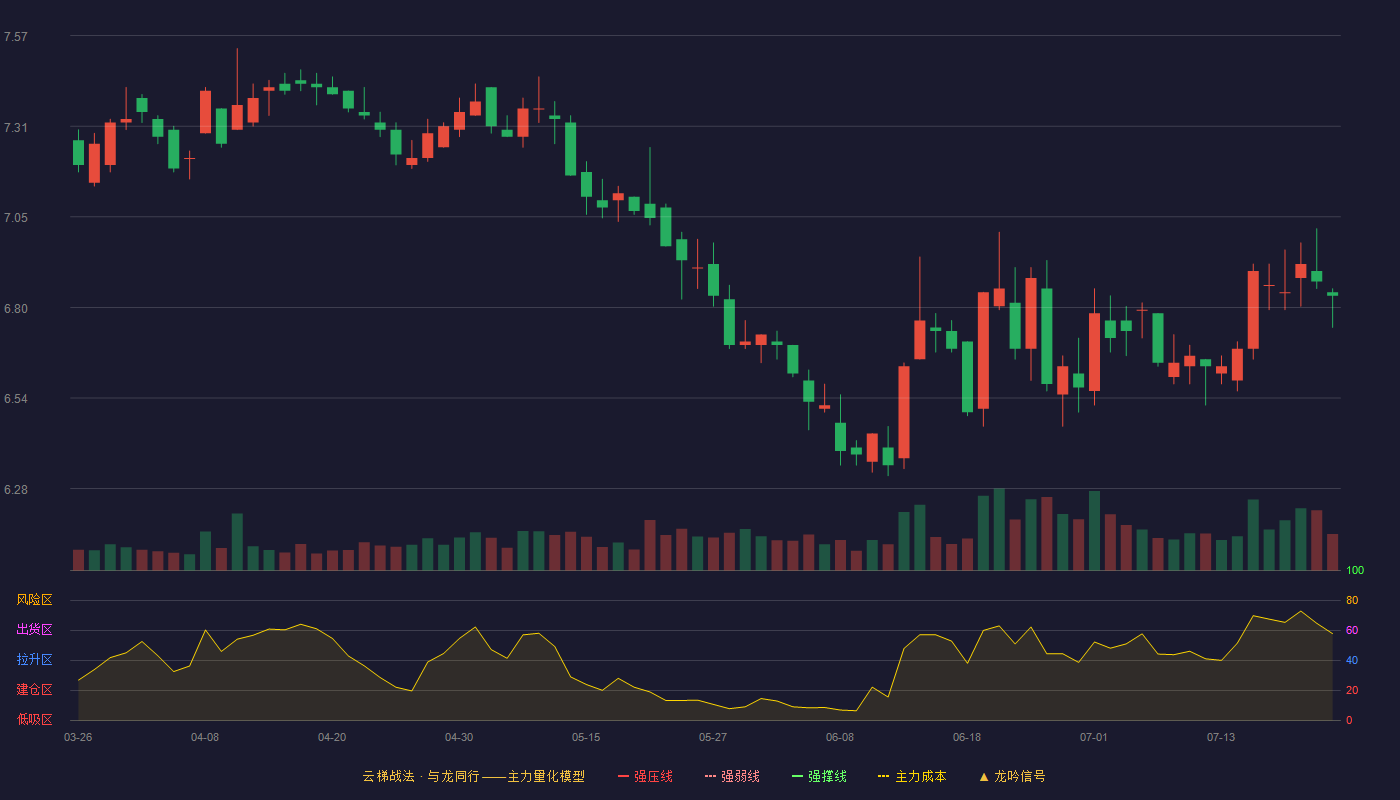Click the blue 40 indicator scale label
The width and height of the screenshot is (1400, 800).
tap(1352, 661)
